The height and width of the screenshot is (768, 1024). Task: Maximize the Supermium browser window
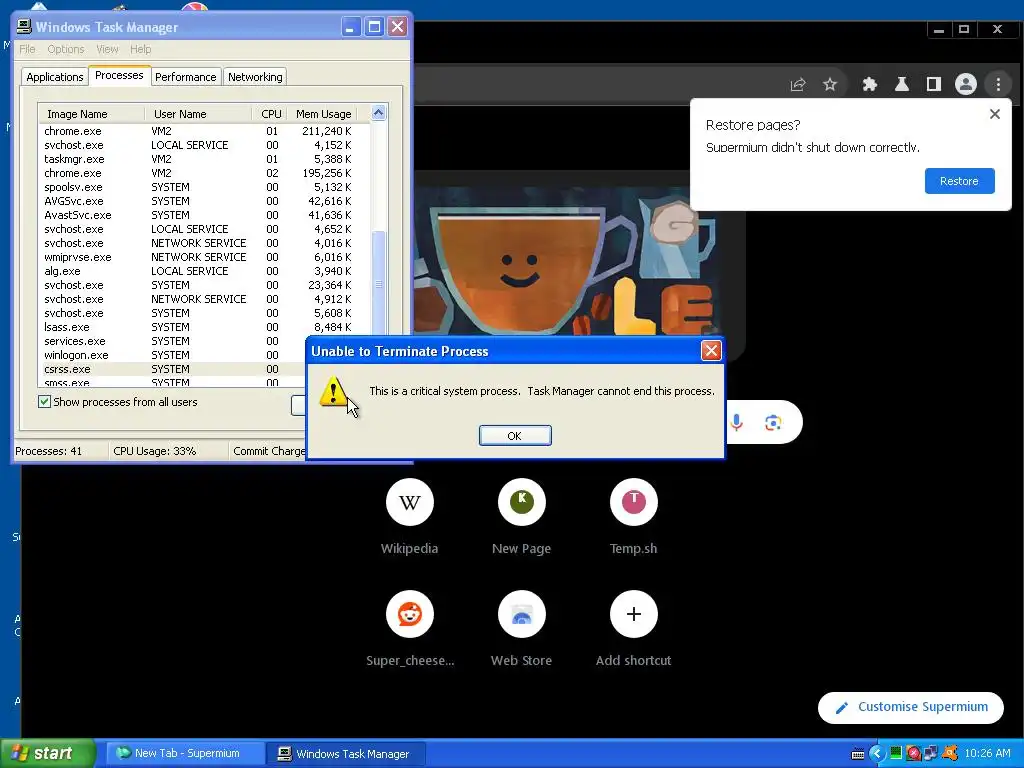click(964, 29)
